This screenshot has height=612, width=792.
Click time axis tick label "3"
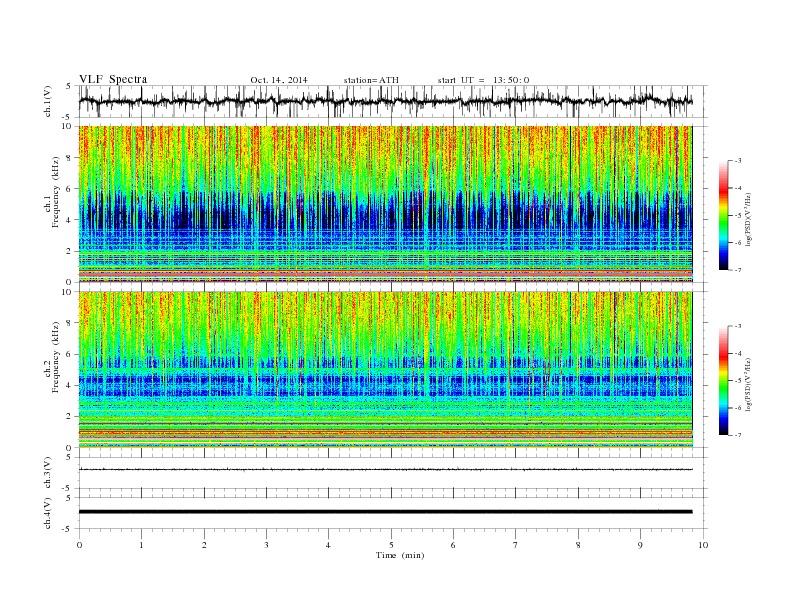coord(266,545)
